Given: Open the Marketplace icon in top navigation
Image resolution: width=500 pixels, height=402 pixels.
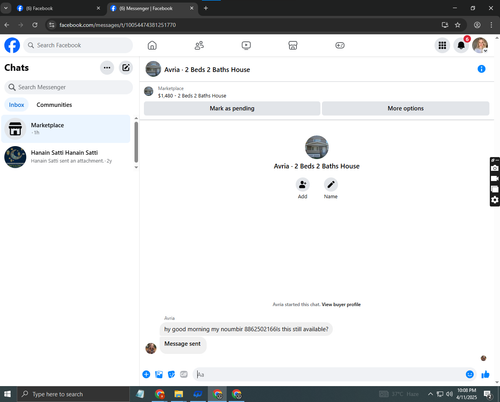Looking at the screenshot, I should point(293,45).
